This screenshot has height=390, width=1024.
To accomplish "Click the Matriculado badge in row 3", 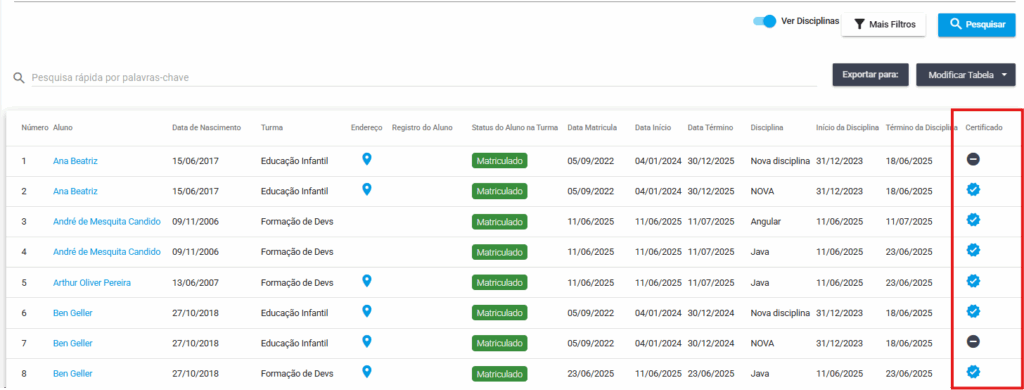I will 500,221.
